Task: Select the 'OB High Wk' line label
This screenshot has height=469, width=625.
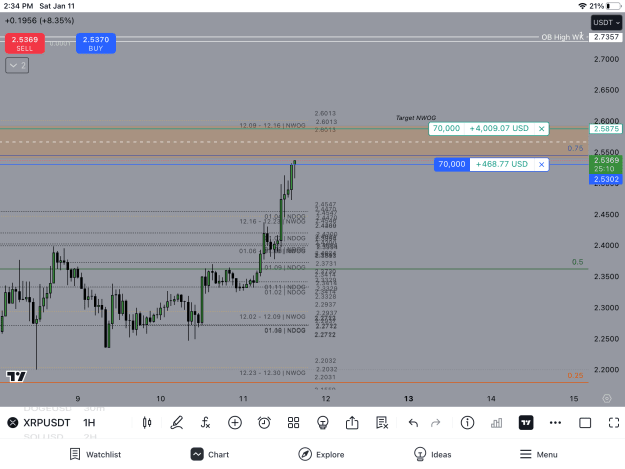Action: (x=562, y=37)
